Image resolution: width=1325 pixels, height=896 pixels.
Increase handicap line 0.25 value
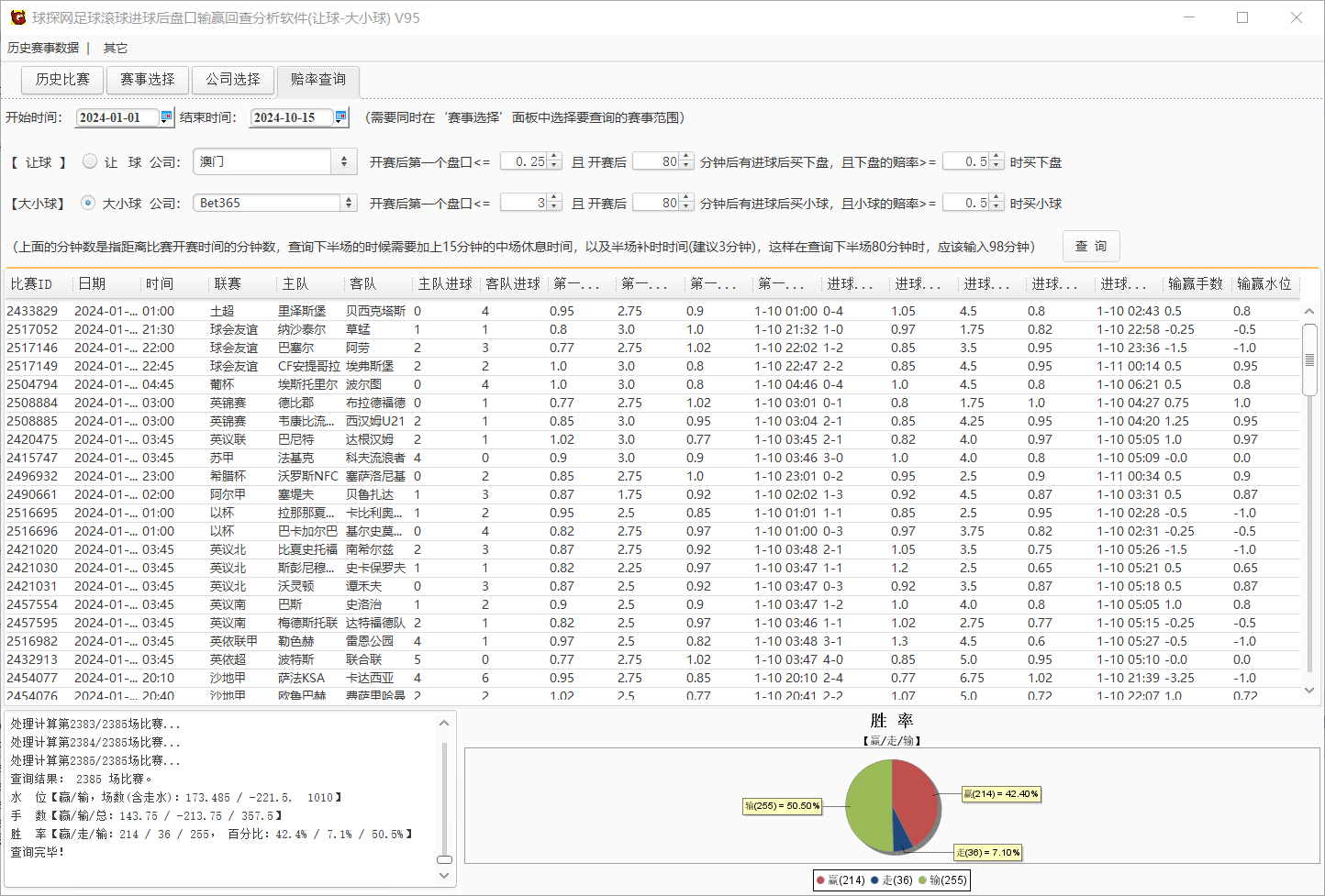click(554, 158)
